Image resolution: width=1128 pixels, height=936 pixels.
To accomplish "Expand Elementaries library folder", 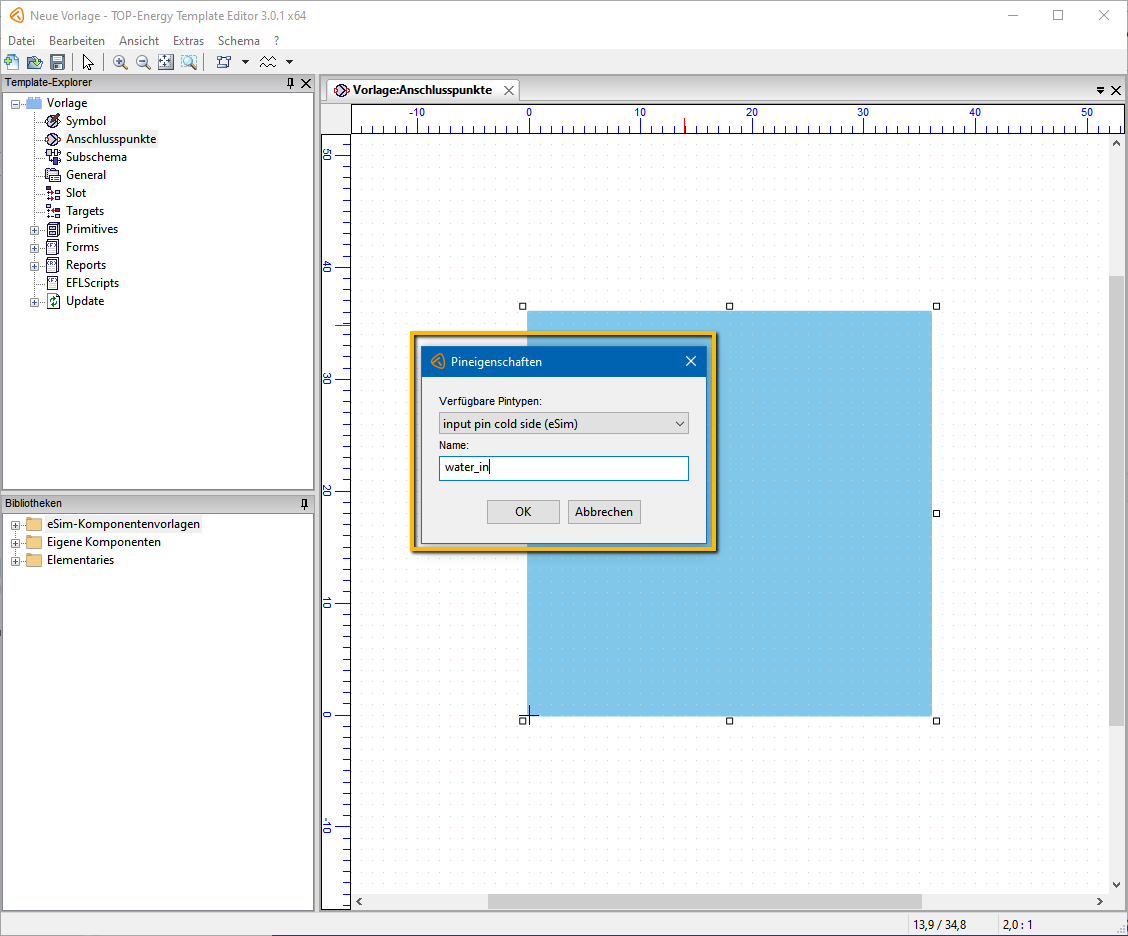I will (x=15, y=561).
